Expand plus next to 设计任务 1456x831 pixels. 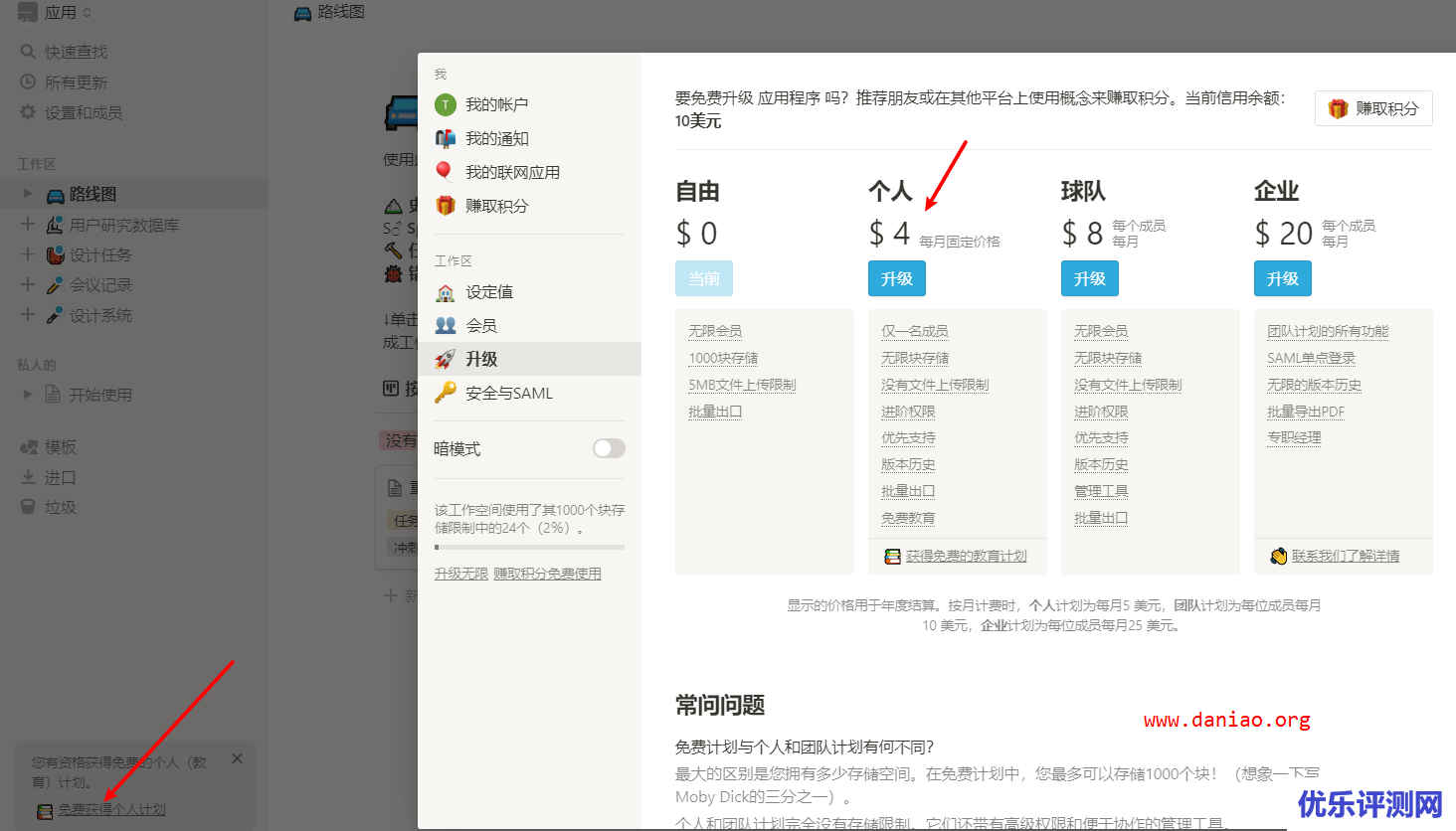point(28,253)
